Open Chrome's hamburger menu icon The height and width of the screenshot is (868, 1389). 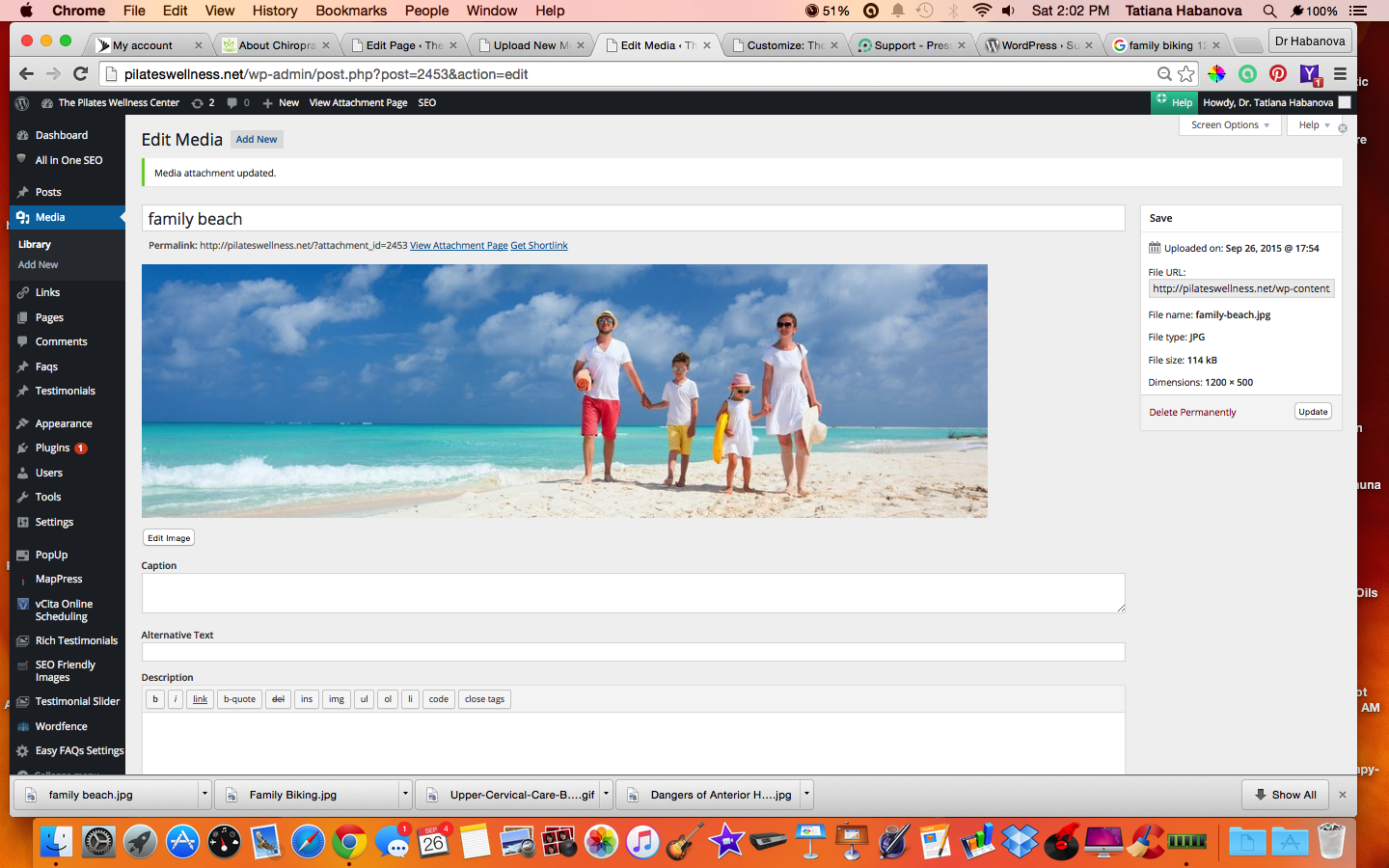[x=1340, y=74]
